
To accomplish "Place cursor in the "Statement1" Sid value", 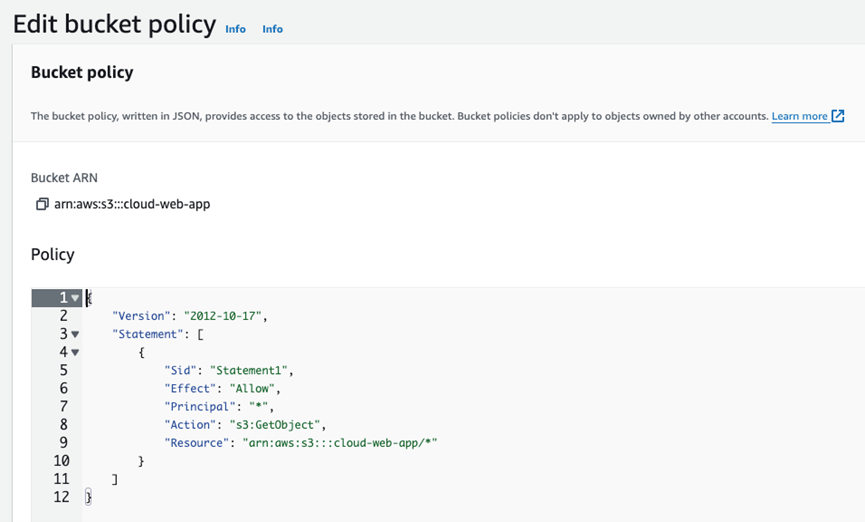I will coord(248,370).
